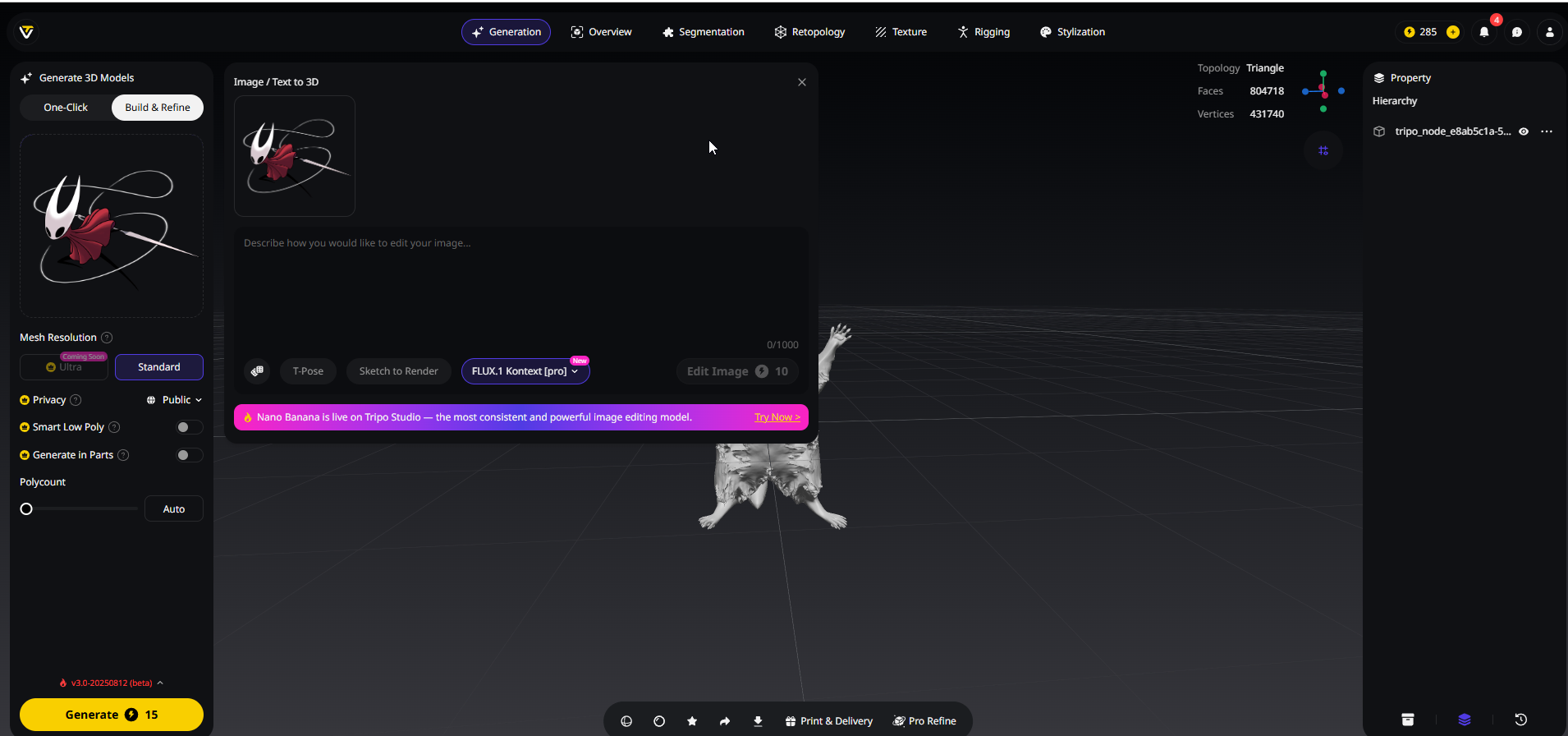This screenshot has width=1568, height=736.
Task: Click the archive box icon bottom right
Action: coord(1408,720)
